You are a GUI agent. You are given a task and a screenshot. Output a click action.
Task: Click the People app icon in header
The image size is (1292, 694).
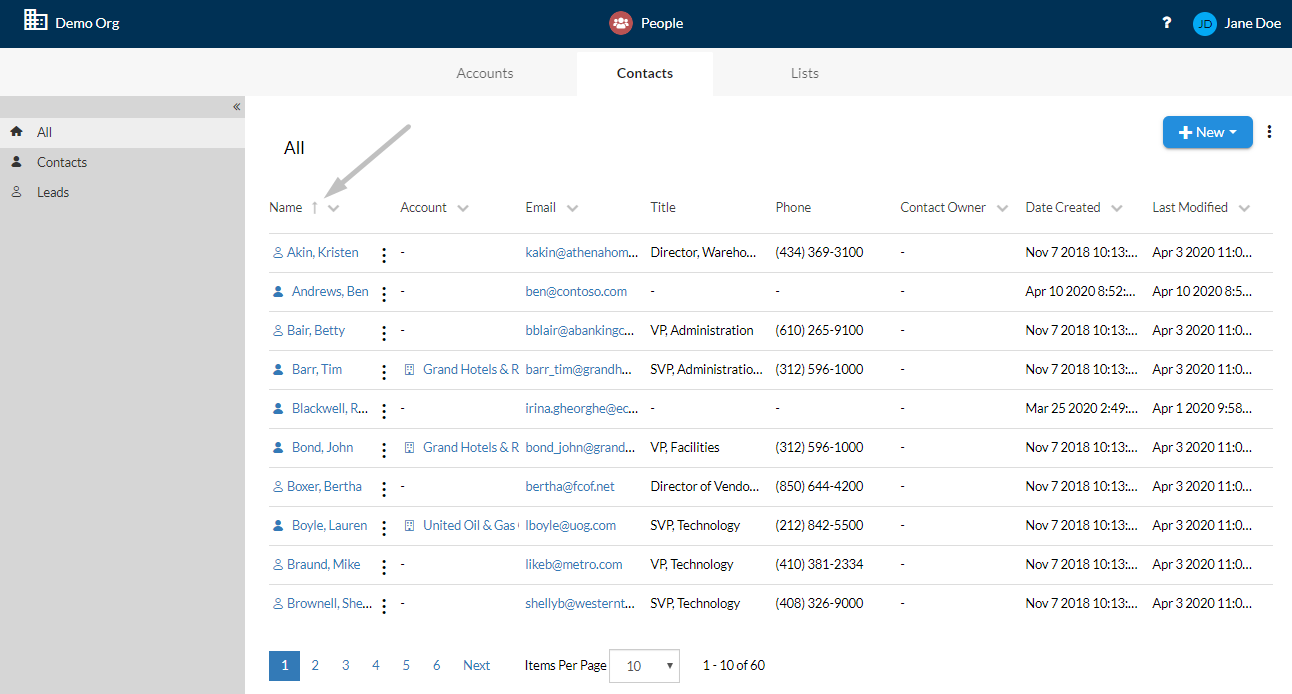point(621,23)
